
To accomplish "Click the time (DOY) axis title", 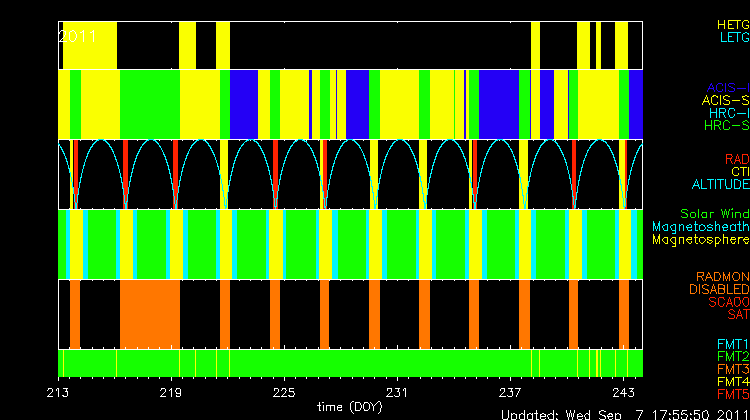I will [349, 407].
